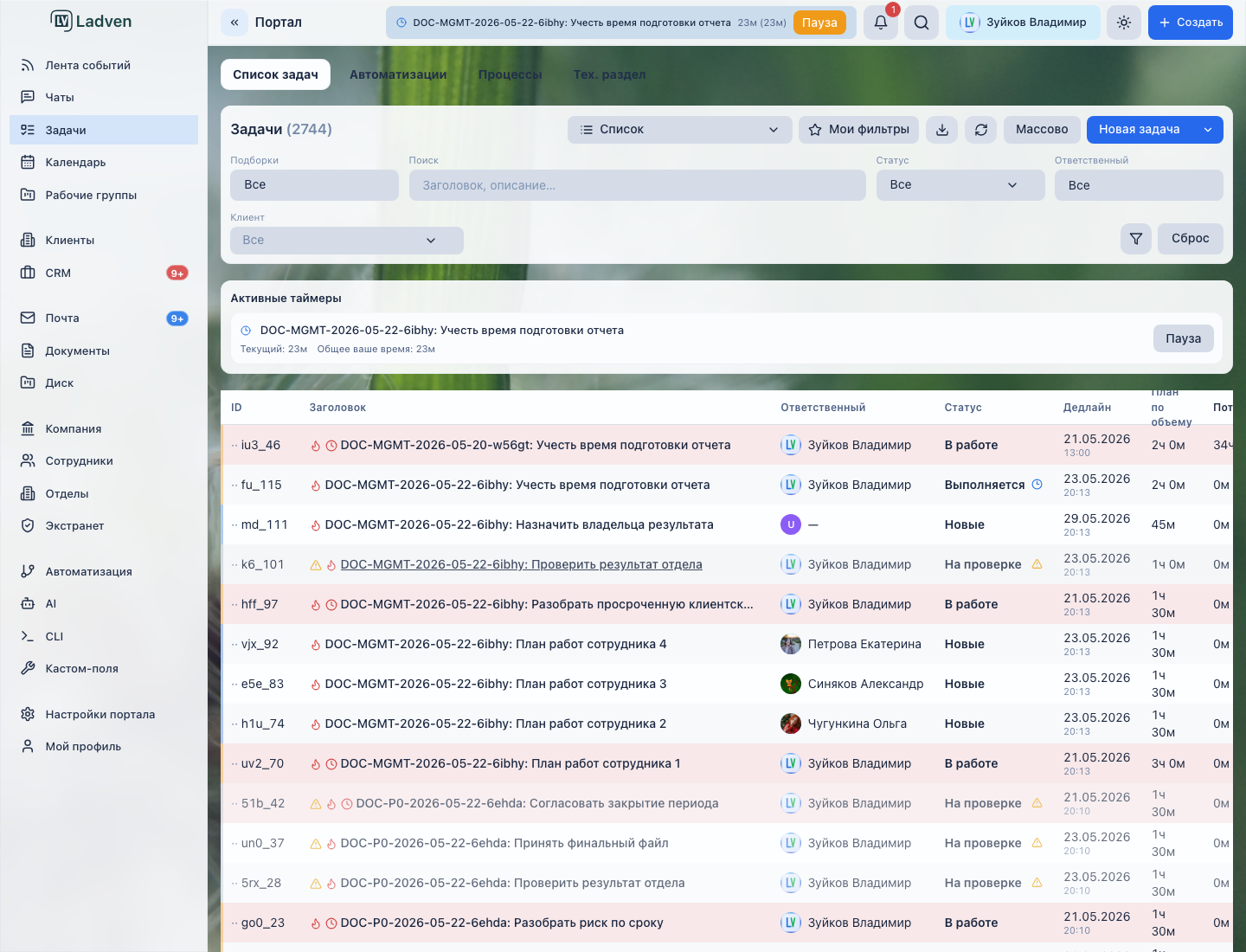
Task: Open task Разобрать риск по сроку
Action: point(502,923)
